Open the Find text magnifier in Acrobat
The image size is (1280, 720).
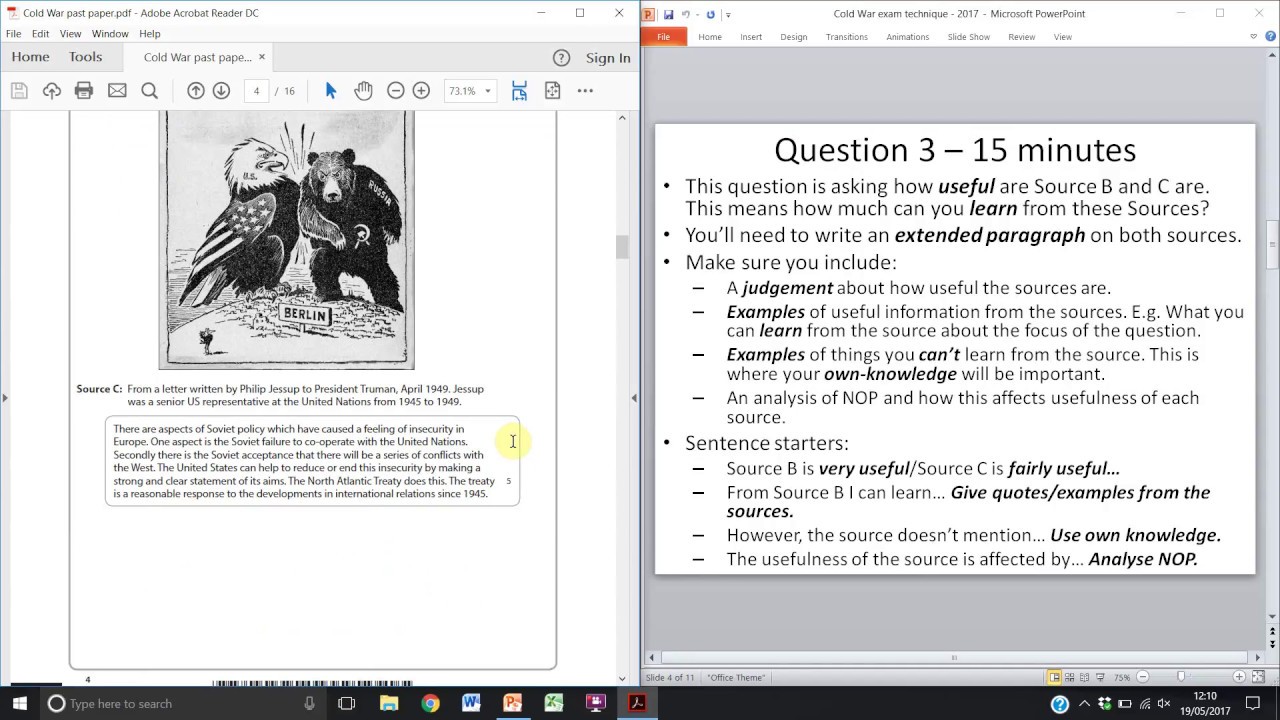pyautogui.click(x=149, y=91)
